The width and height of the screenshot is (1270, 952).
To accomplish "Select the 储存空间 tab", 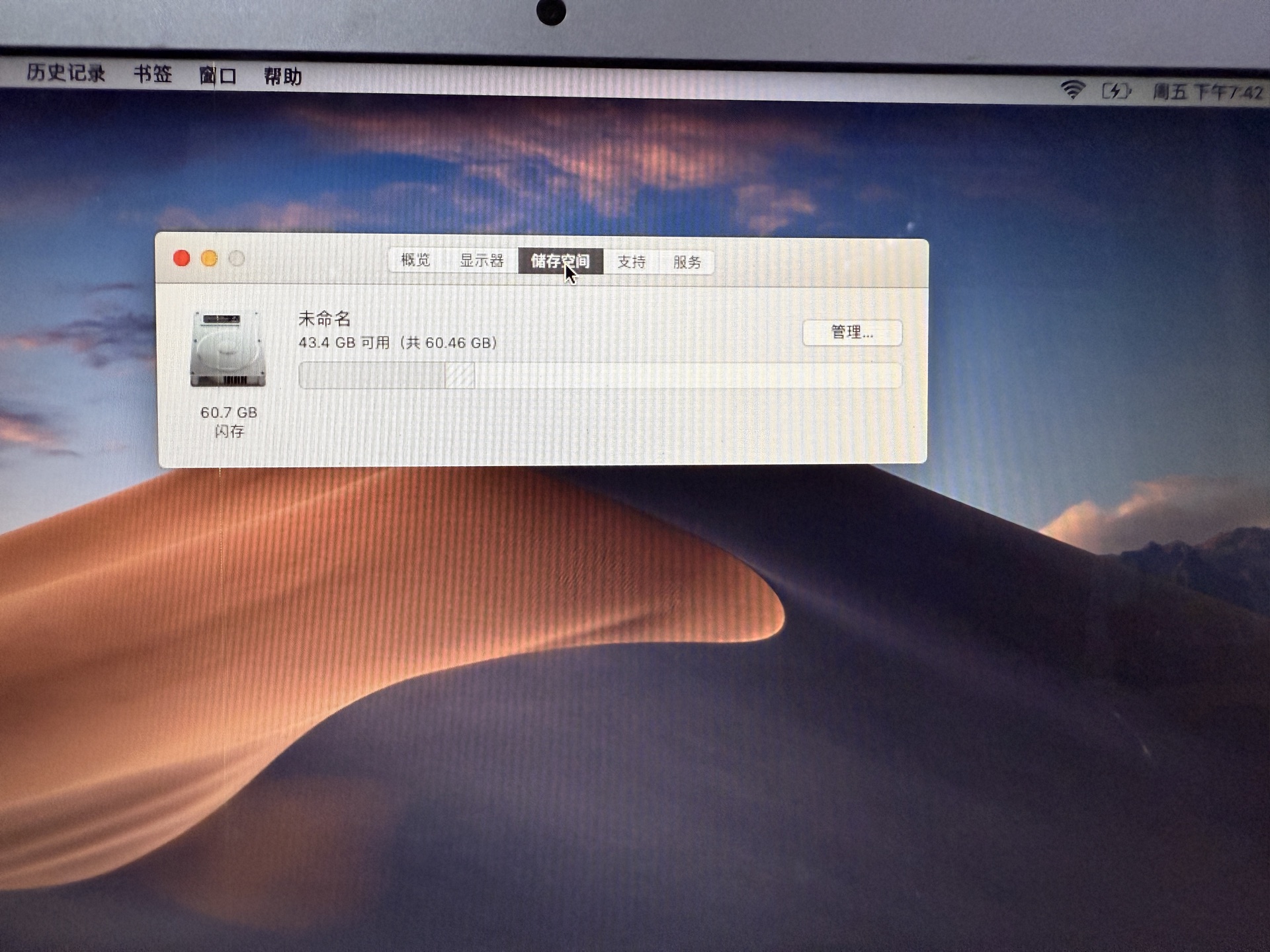I will [560, 261].
